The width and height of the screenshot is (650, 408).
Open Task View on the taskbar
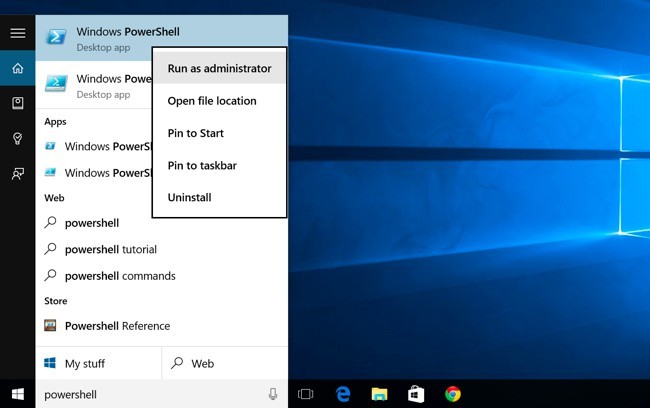click(307, 395)
